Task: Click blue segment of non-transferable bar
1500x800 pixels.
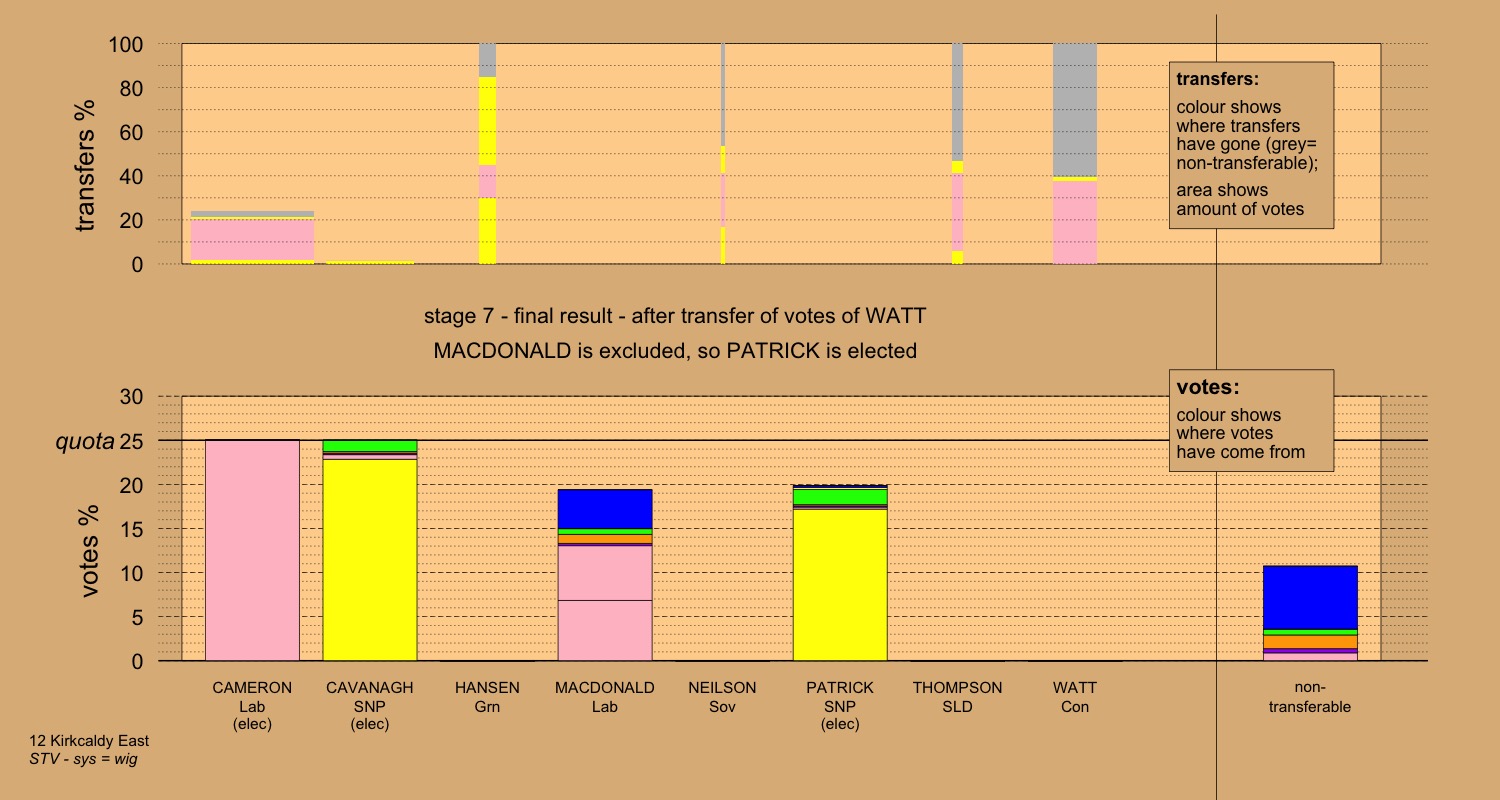Action: (1309, 597)
